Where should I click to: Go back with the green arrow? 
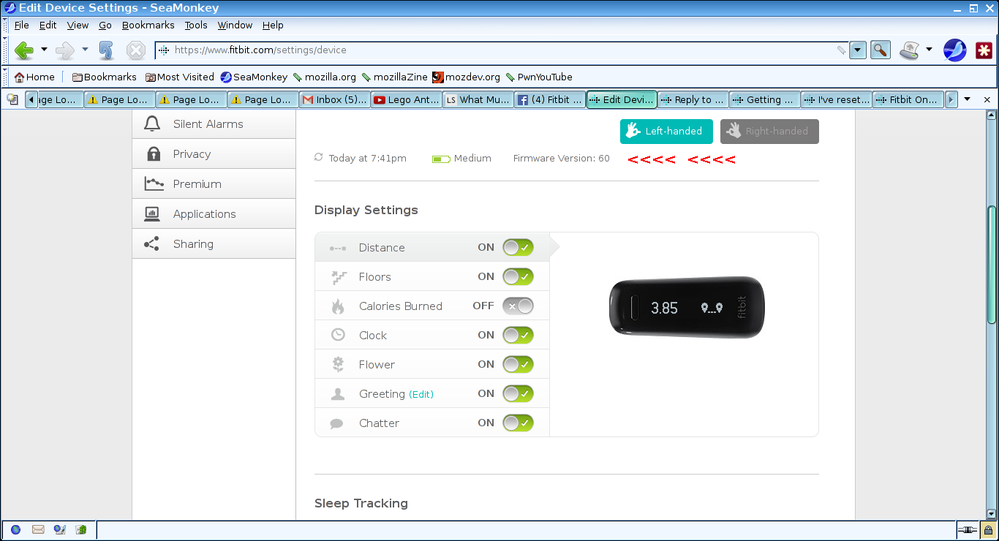[x=24, y=50]
